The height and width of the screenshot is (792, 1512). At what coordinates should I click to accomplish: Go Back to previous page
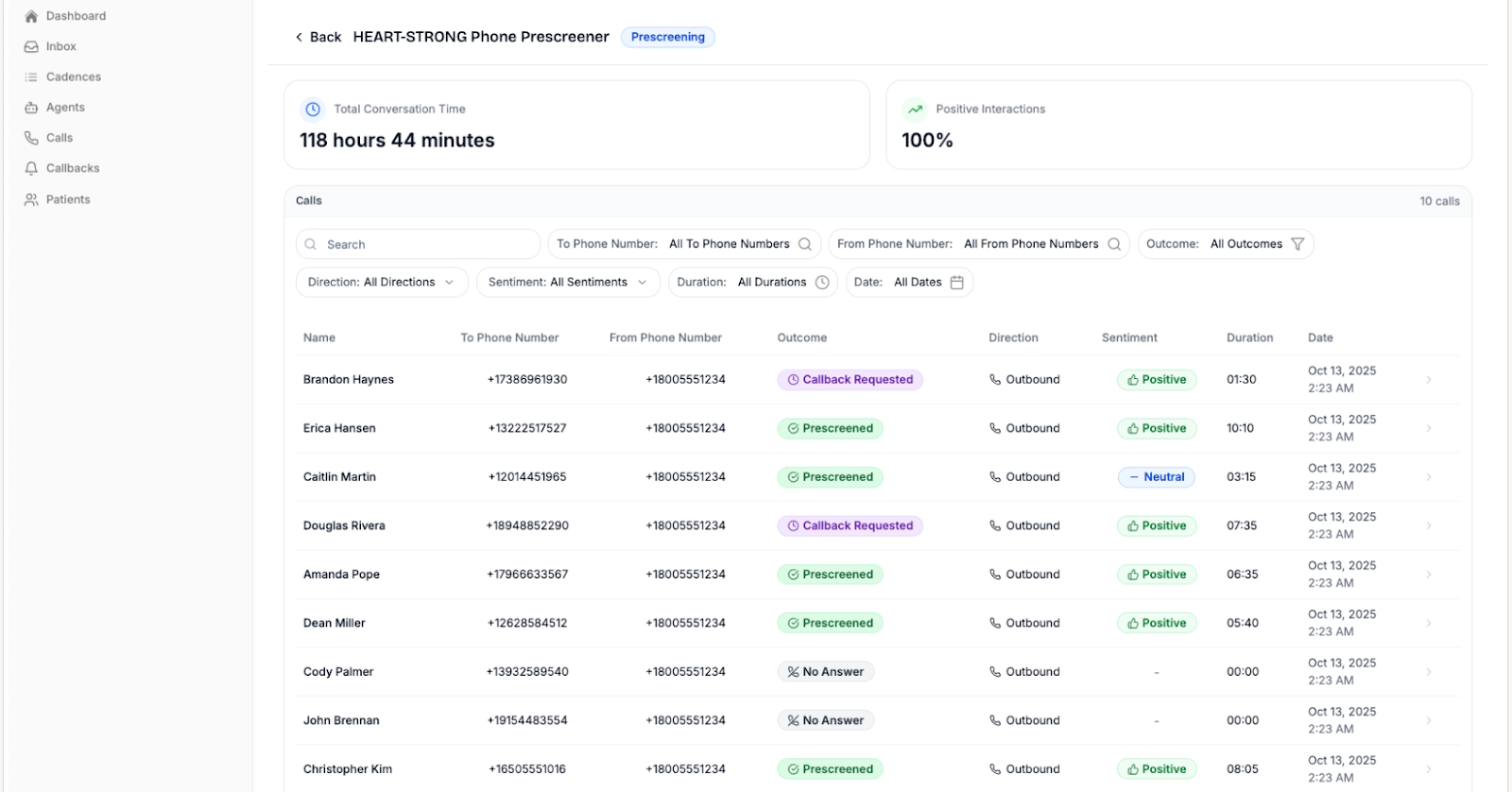coord(318,37)
